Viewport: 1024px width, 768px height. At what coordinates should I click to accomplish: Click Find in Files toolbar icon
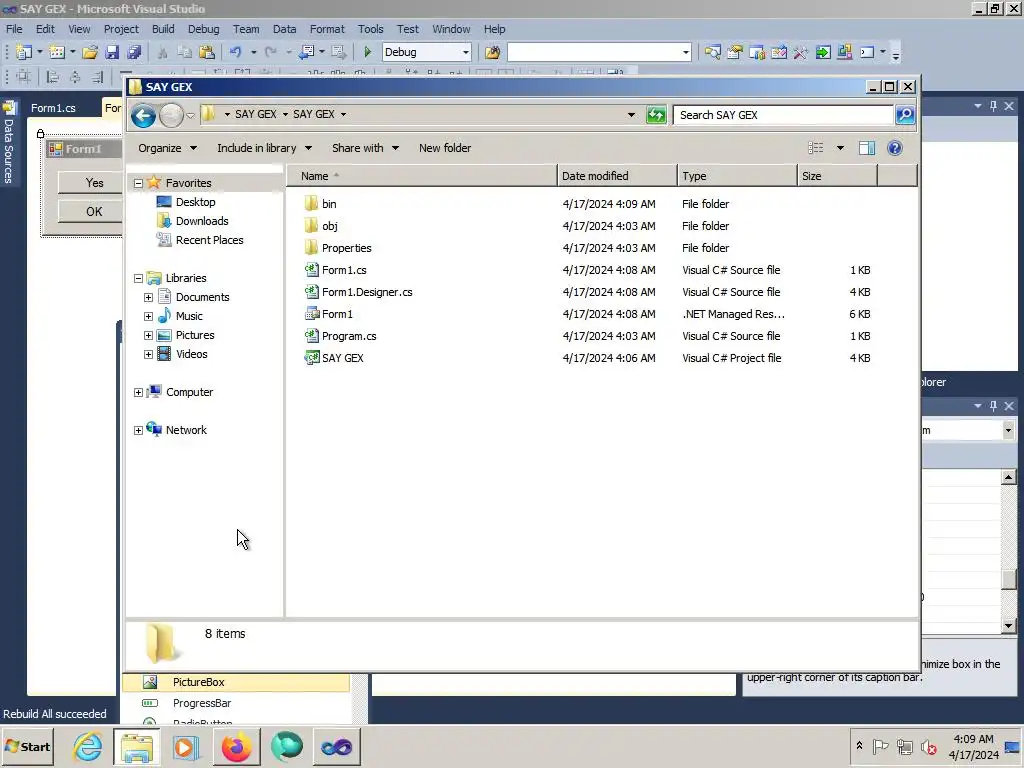pyautogui.click(x=492, y=52)
